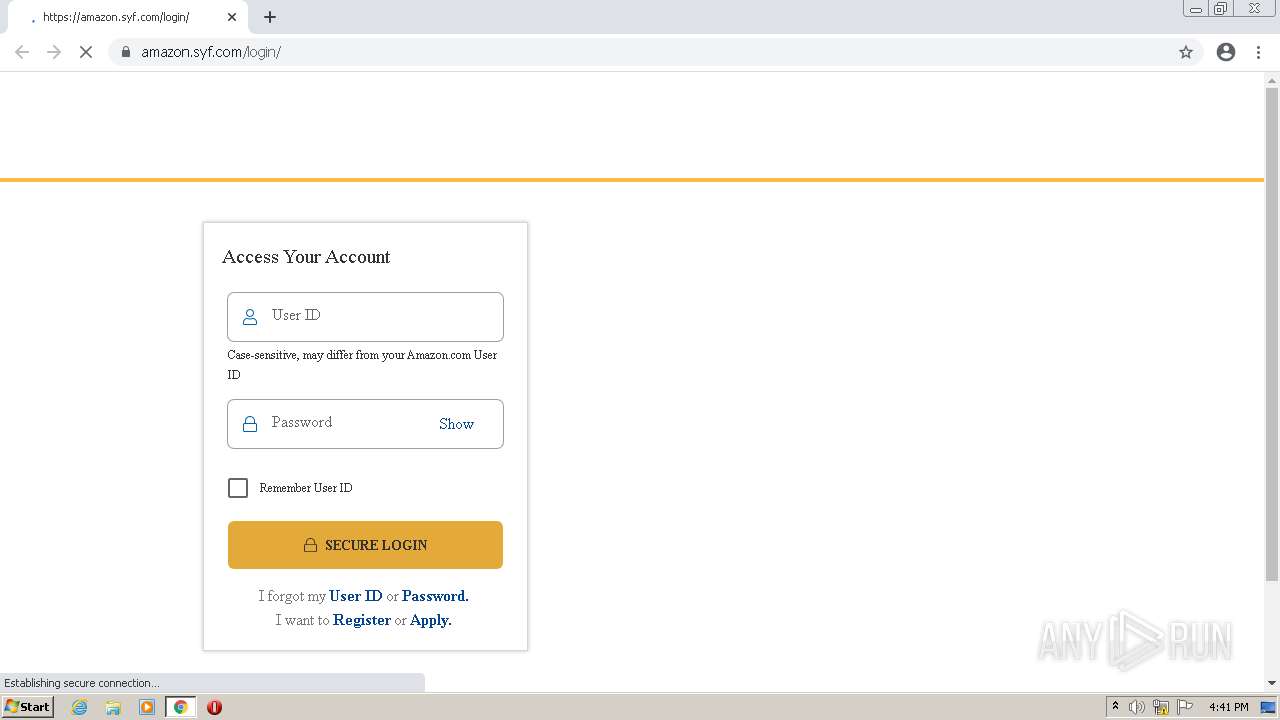This screenshot has width=1280, height=720.
Task: Follow the forgot User ID link
Action: click(356, 596)
